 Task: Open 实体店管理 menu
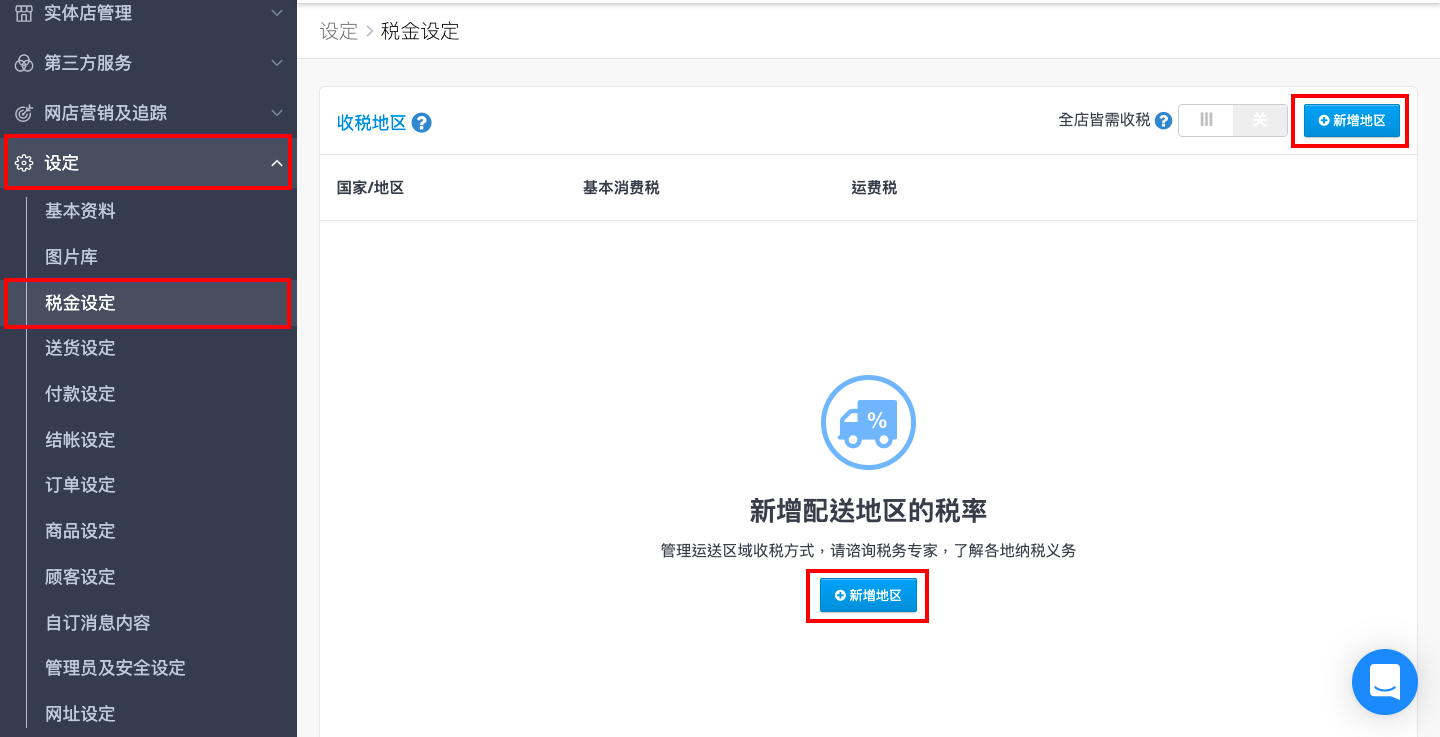pos(148,13)
